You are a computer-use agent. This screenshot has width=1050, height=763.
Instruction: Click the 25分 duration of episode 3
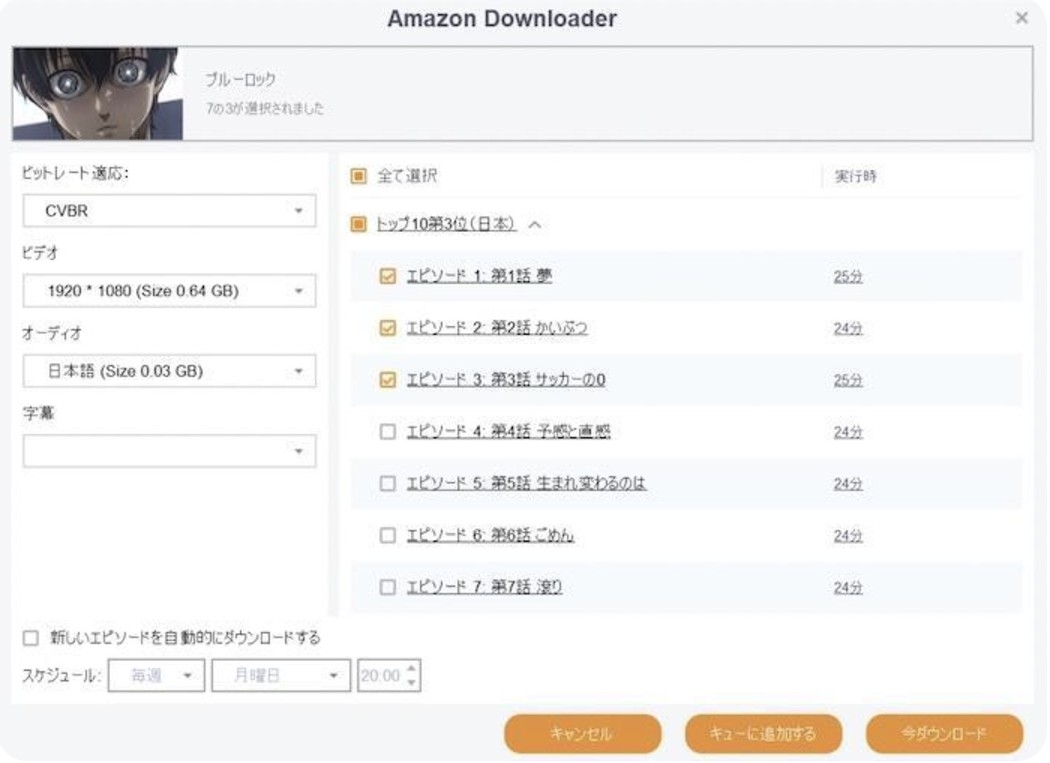pos(848,380)
